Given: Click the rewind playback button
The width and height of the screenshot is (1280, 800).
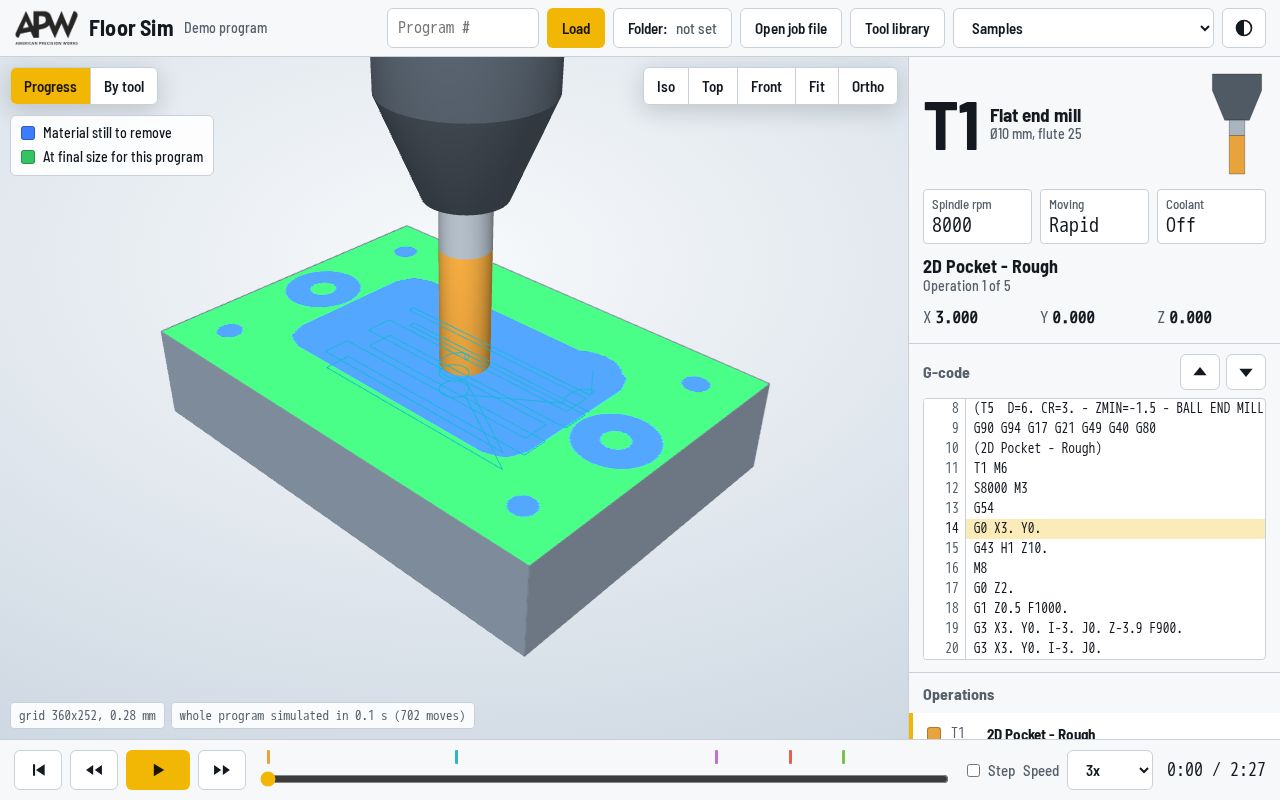Looking at the screenshot, I should coord(94,770).
